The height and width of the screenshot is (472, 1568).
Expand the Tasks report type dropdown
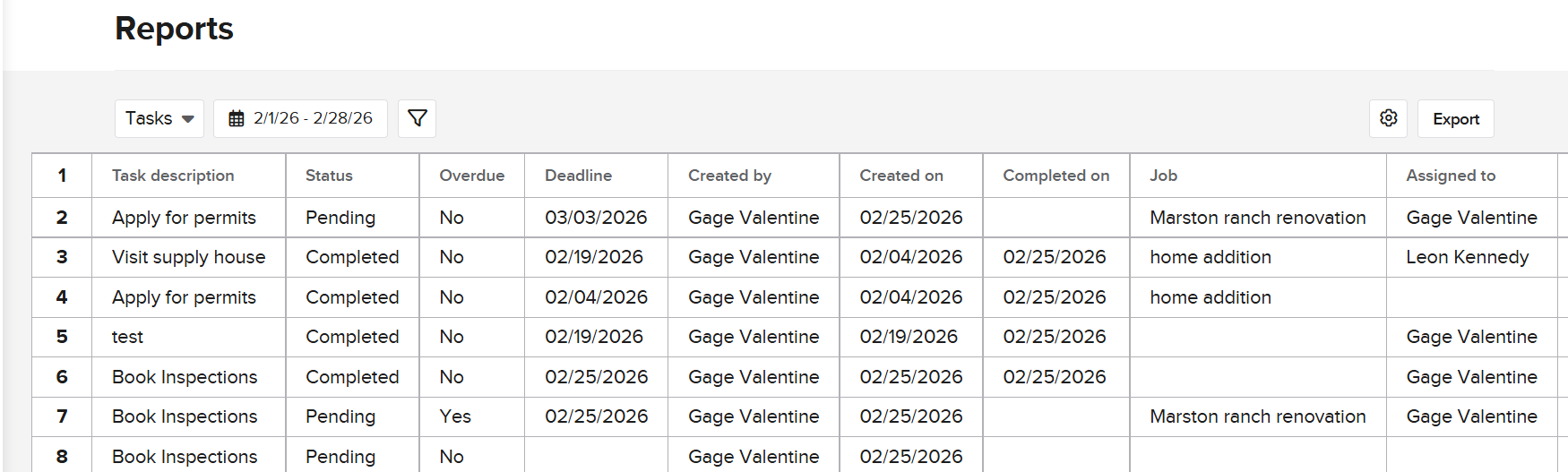point(159,118)
